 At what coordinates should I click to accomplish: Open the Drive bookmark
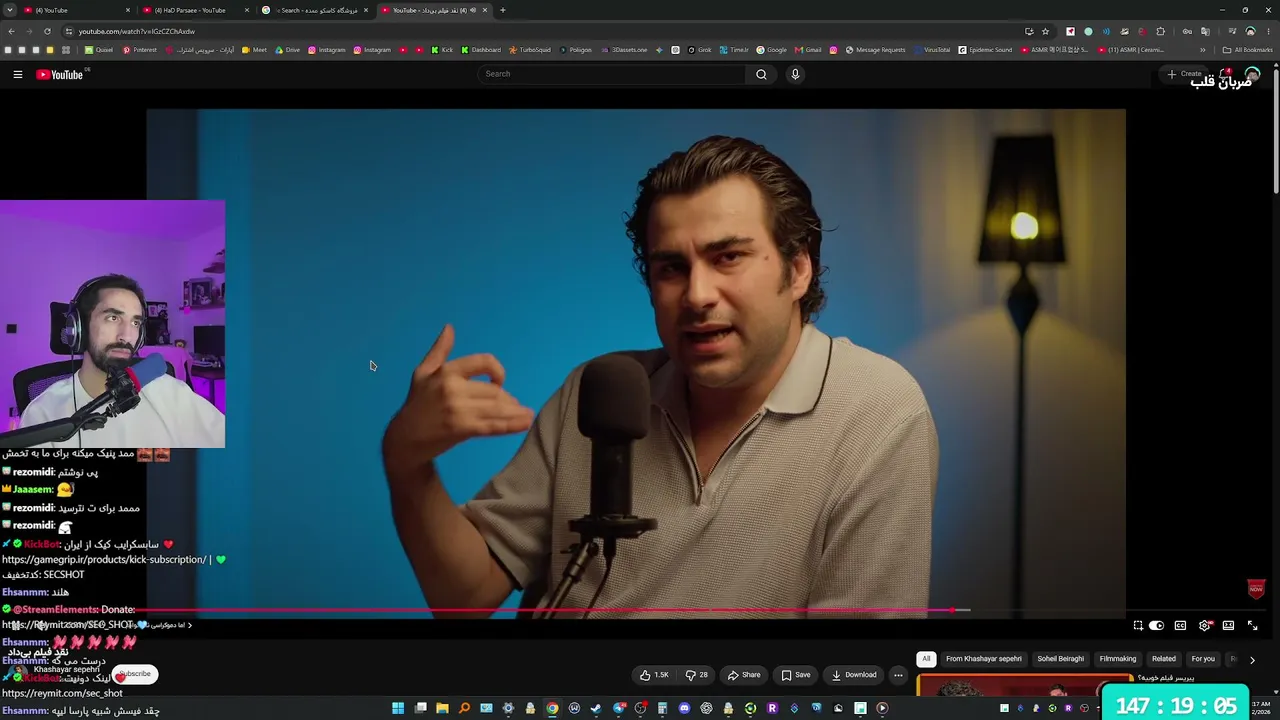coord(287,50)
